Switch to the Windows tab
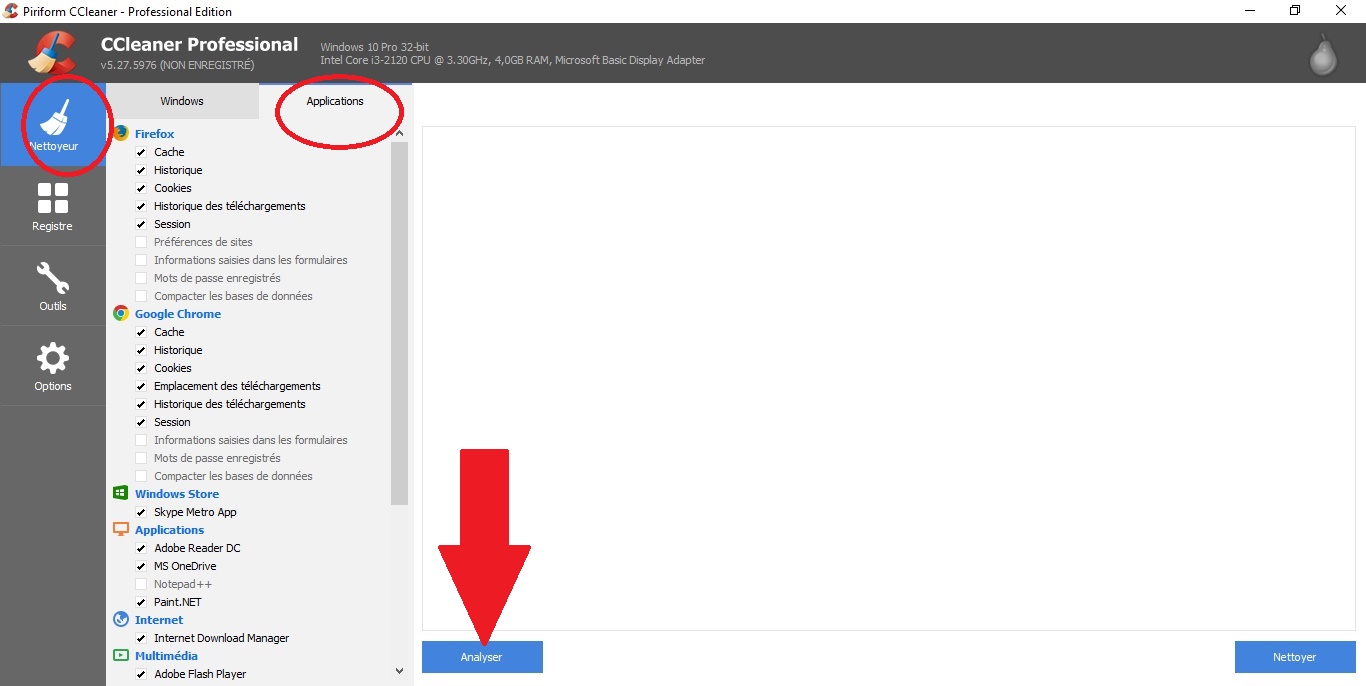Image resolution: width=1366 pixels, height=686 pixels. click(182, 100)
